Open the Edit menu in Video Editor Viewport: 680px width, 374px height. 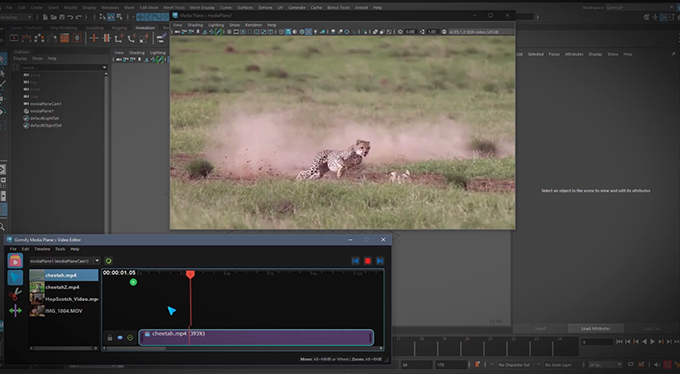coord(26,249)
